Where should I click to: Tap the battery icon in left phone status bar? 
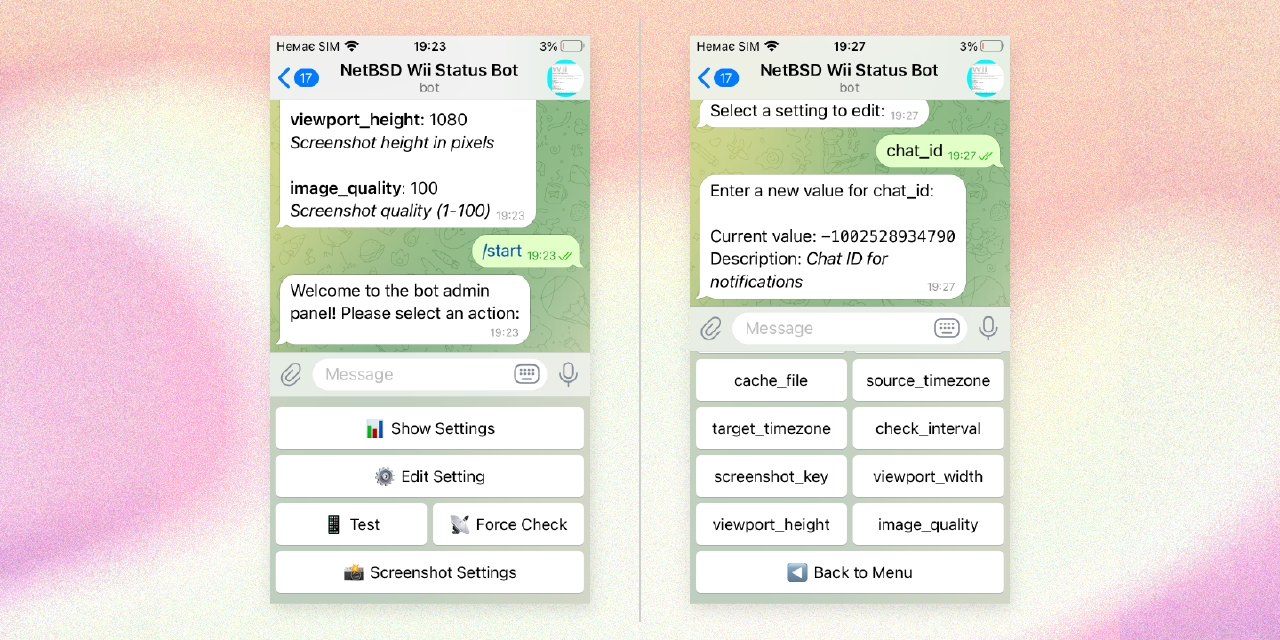[572, 46]
